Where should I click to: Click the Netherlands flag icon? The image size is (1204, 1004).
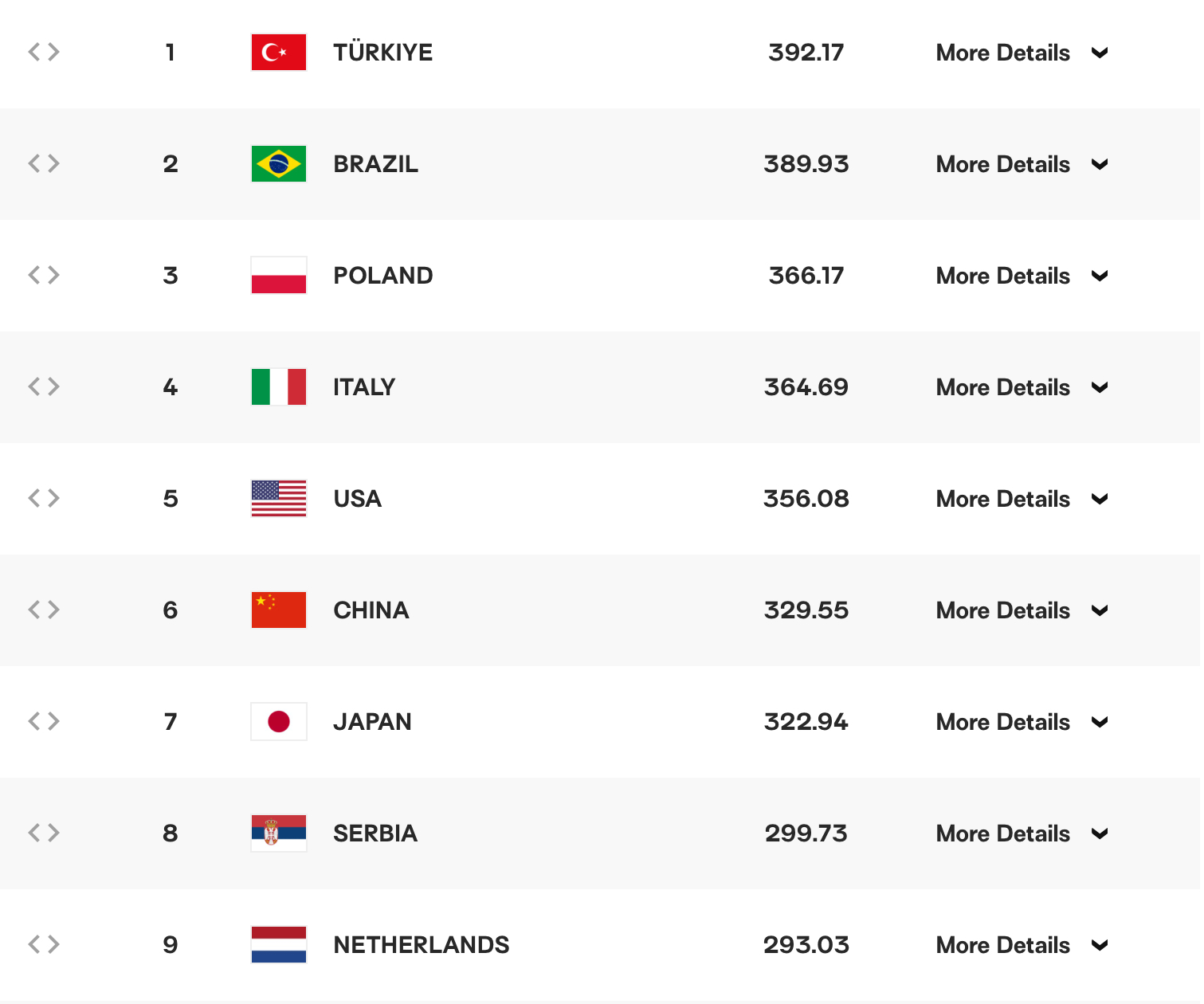click(x=278, y=945)
